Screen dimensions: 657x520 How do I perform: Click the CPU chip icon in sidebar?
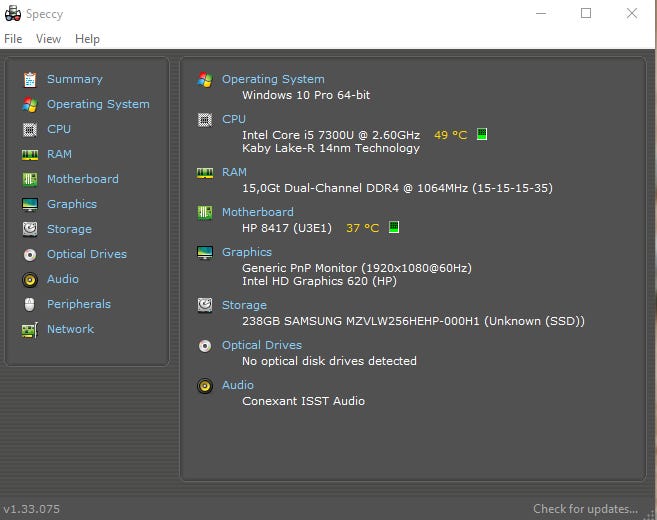click(29, 129)
